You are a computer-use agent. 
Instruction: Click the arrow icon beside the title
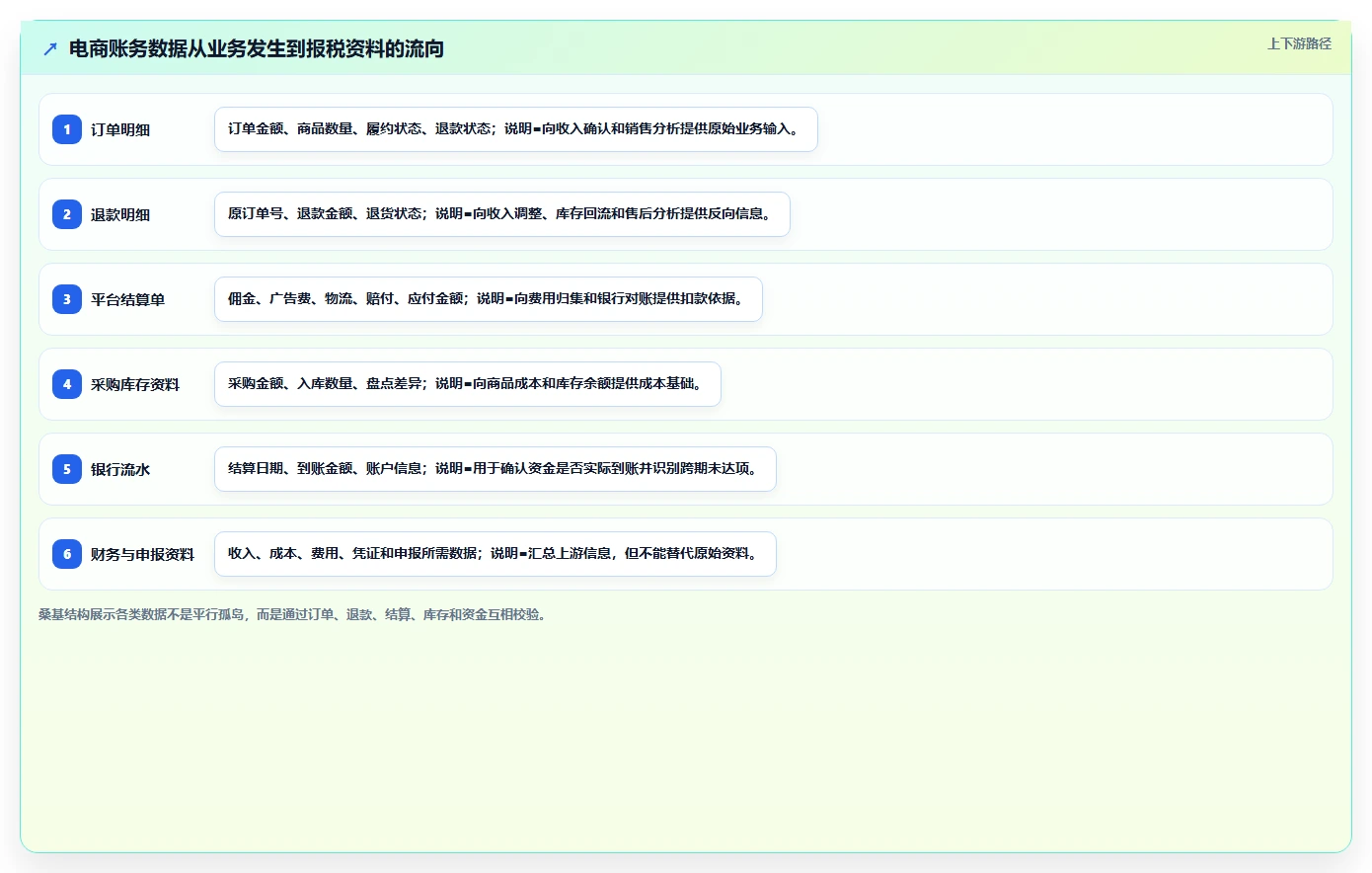50,48
